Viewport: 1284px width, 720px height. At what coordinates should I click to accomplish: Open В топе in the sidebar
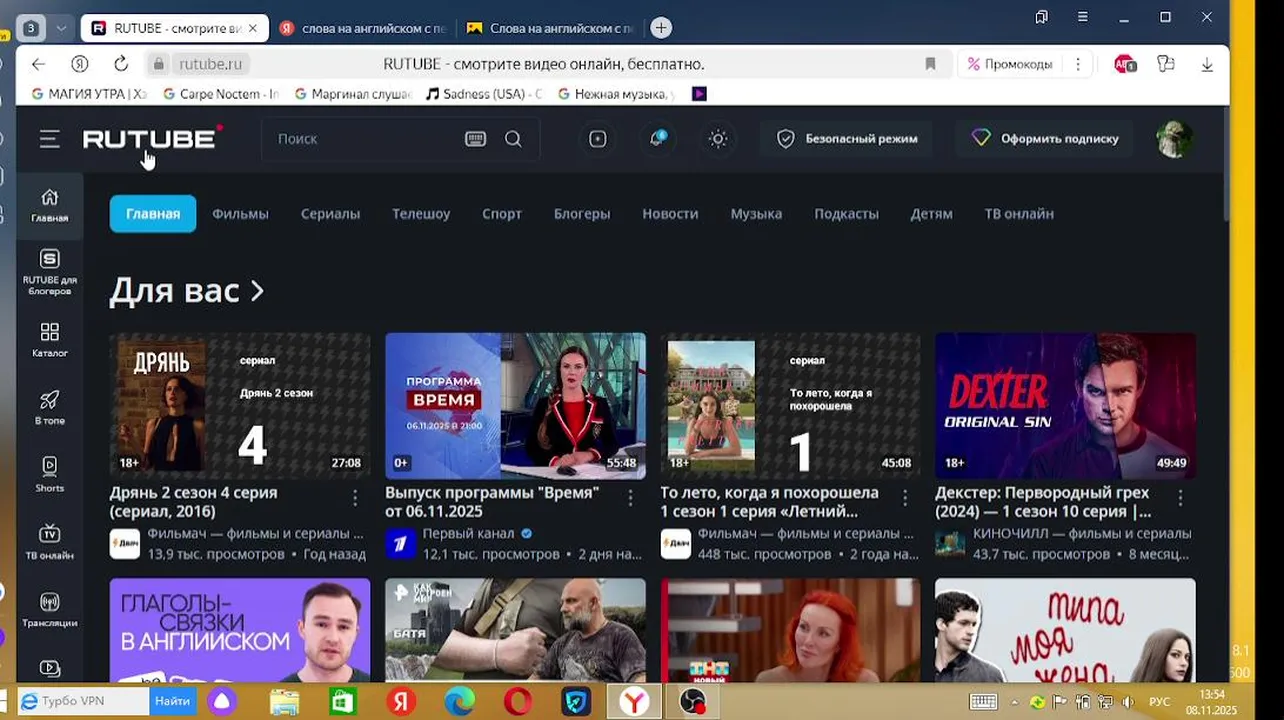pos(49,407)
